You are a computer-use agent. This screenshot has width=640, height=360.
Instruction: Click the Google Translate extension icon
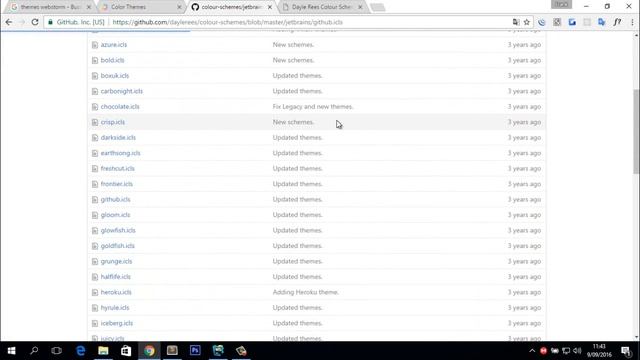tap(602, 22)
